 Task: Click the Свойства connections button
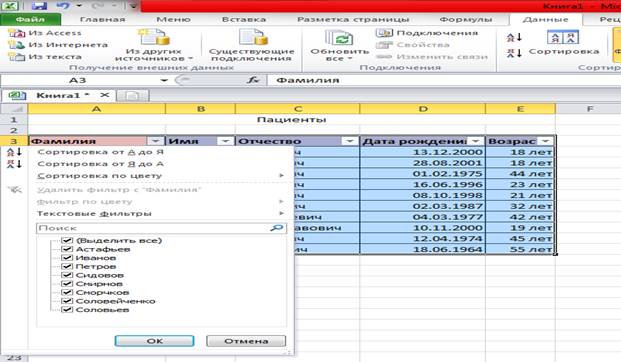tap(413, 45)
